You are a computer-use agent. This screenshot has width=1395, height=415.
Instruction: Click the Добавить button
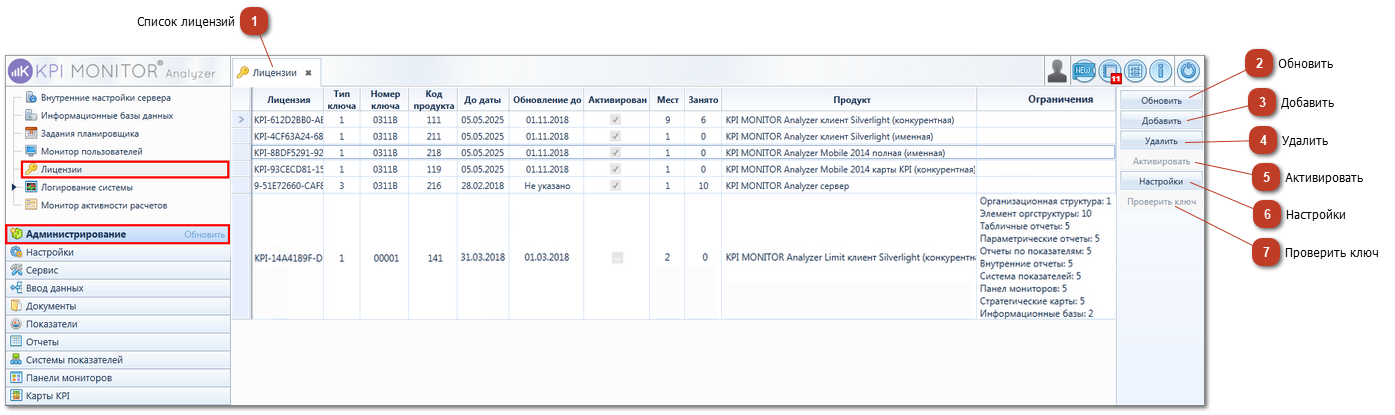pos(1161,120)
